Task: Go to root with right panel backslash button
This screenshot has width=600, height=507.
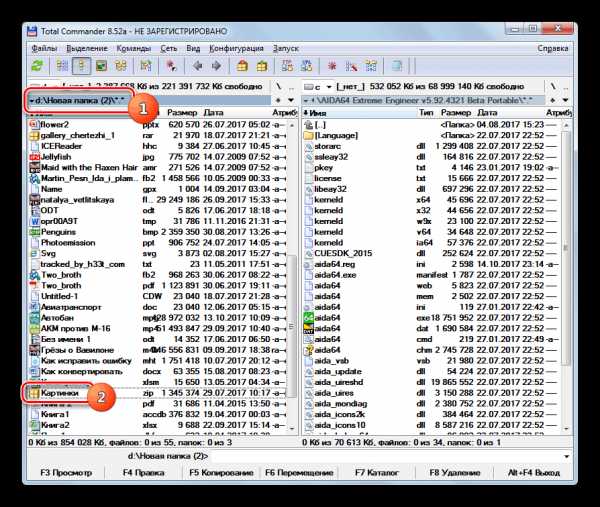Action: pos(553,86)
